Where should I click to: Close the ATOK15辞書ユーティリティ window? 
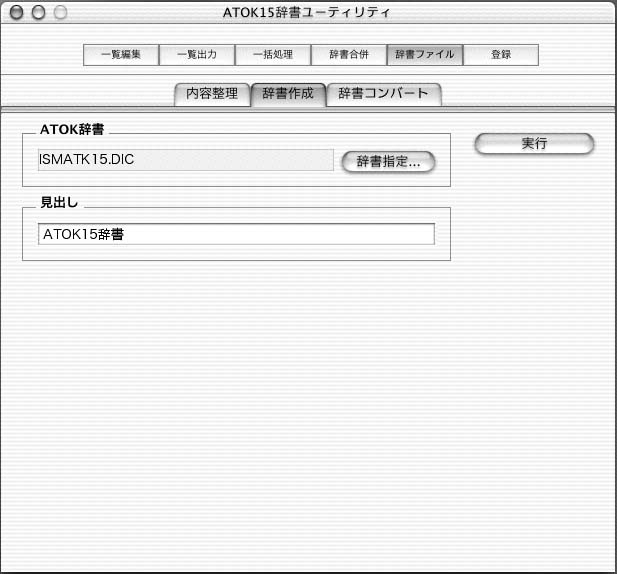click(x=17, y=12)
